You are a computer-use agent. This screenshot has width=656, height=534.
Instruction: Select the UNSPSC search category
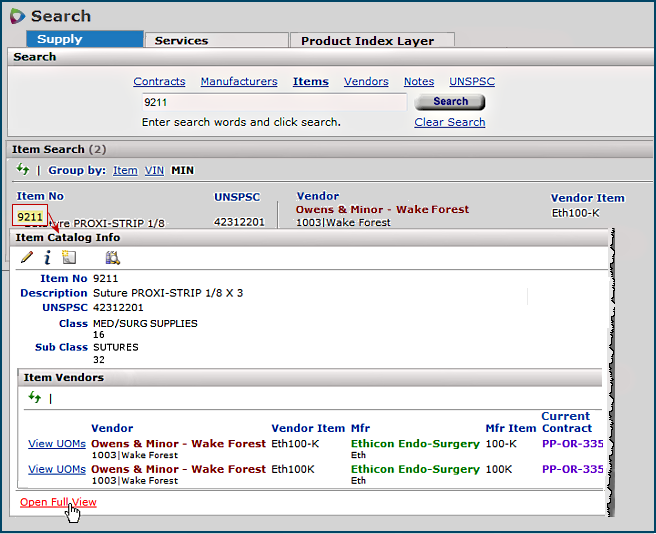coord(472,82)
